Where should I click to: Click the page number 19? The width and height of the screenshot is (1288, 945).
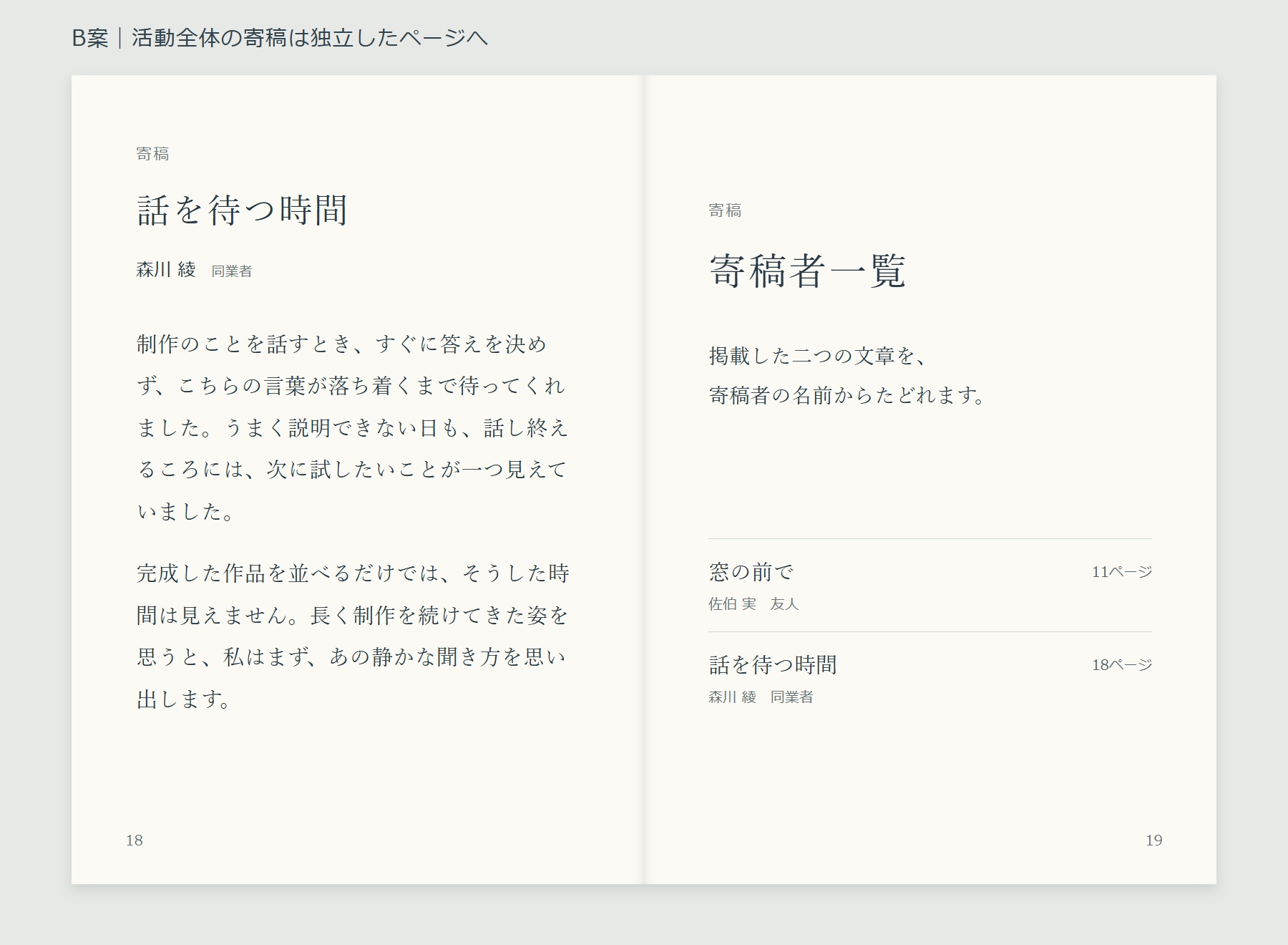[1154, 840]
